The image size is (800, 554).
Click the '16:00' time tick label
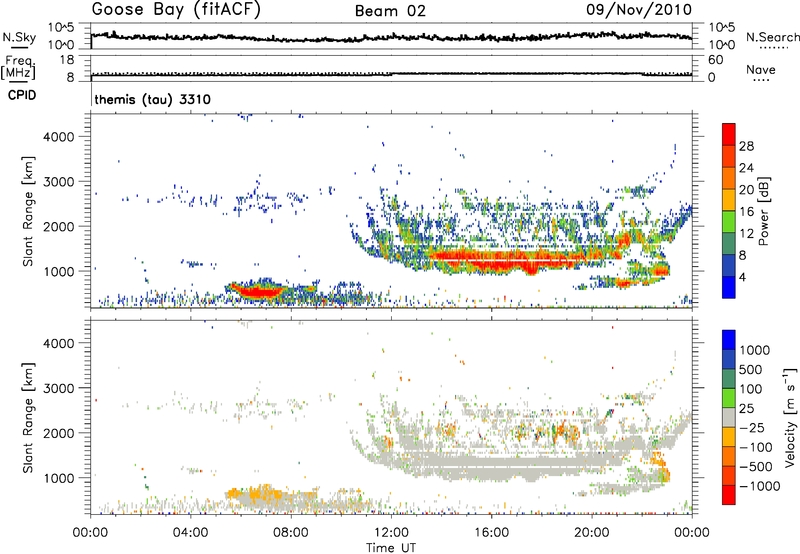[491, 533]
